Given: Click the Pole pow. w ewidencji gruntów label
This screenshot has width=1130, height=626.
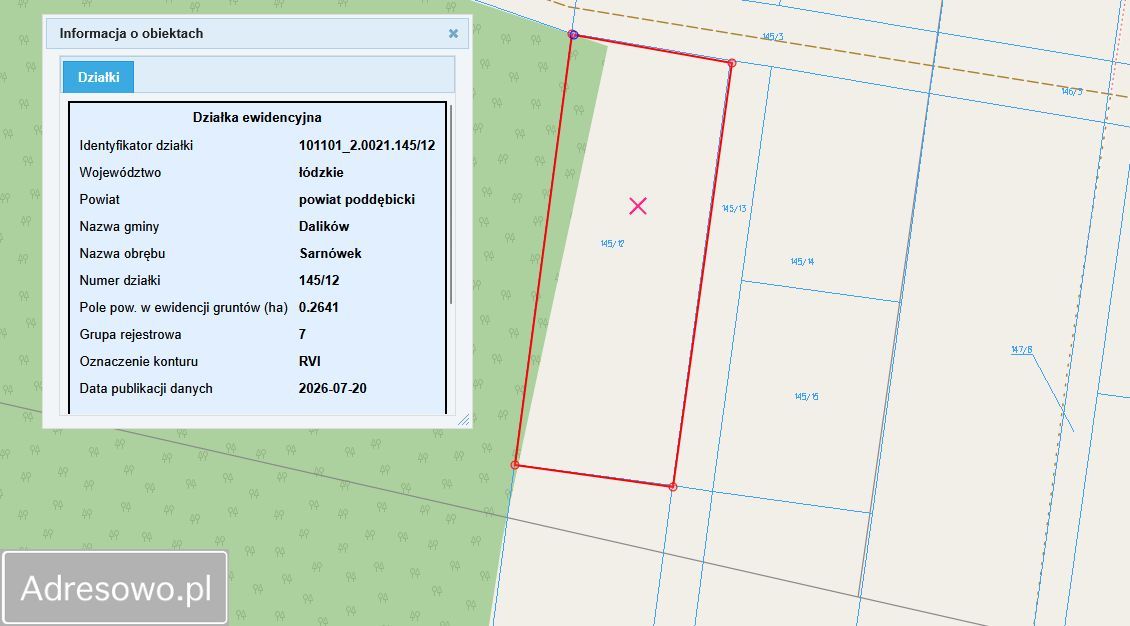Looking at the screenshot, I should point(183,308).
